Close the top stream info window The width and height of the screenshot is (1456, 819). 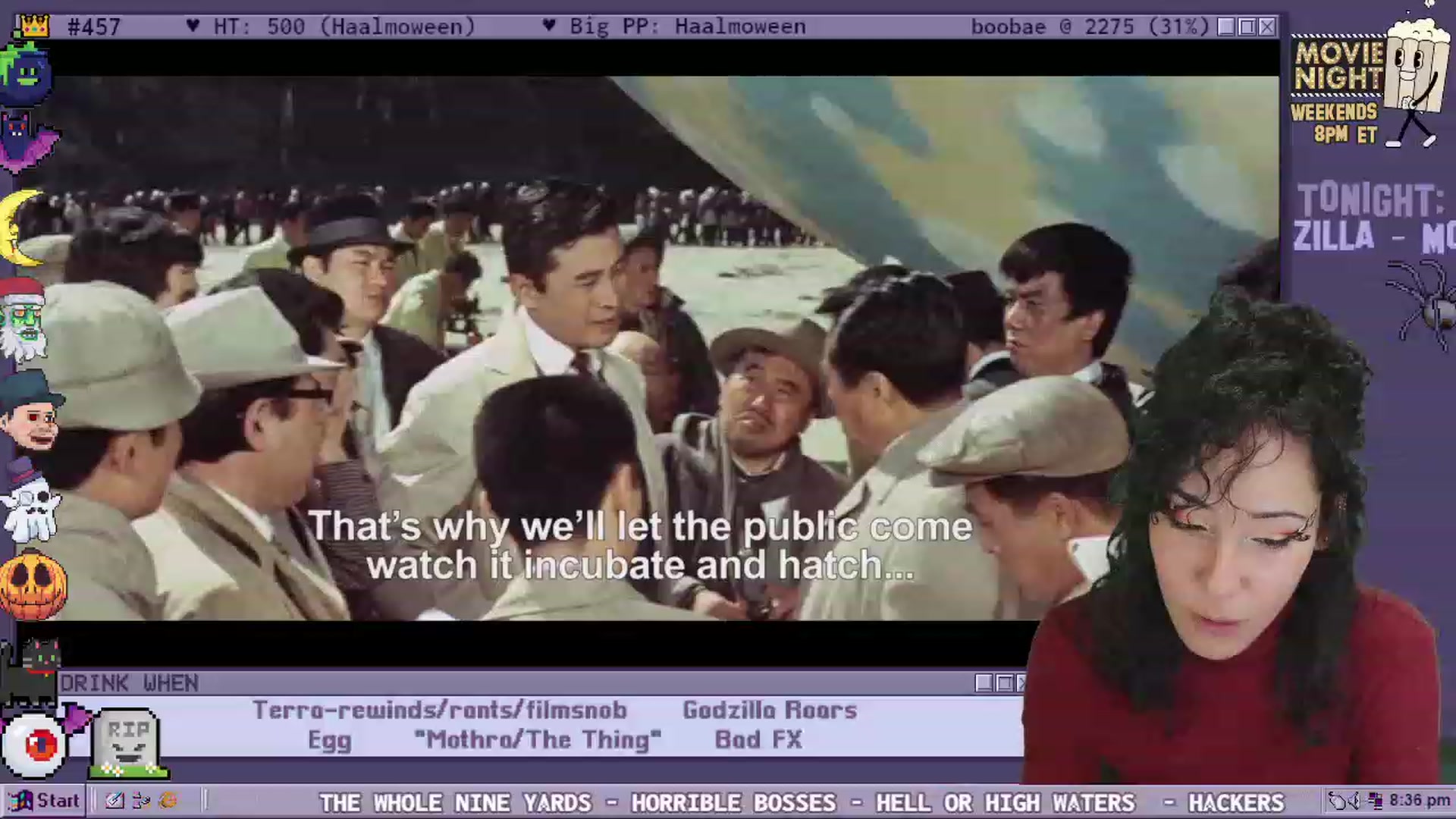click(1267, 27)
